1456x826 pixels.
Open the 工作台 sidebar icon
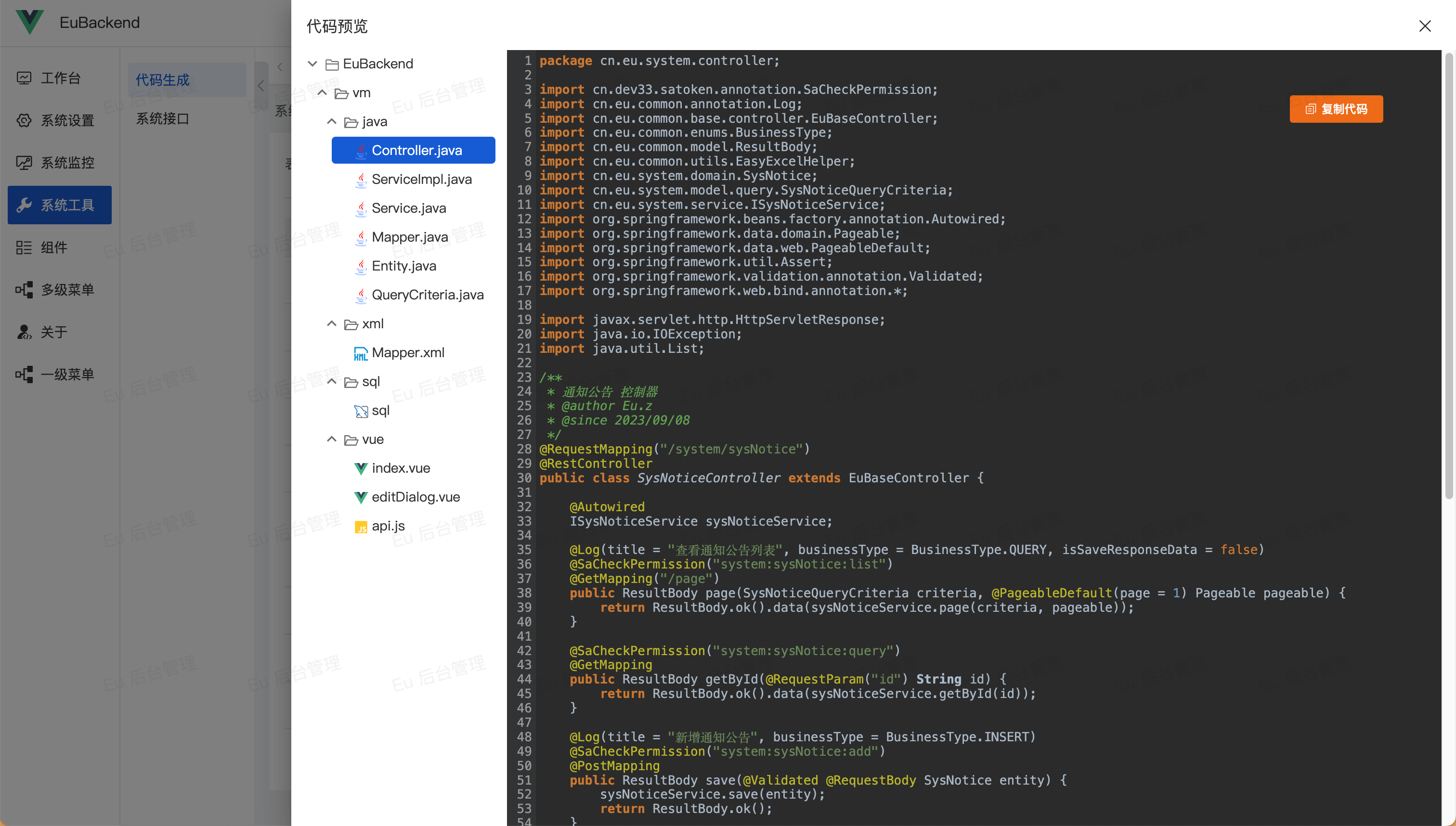[24, 77]
